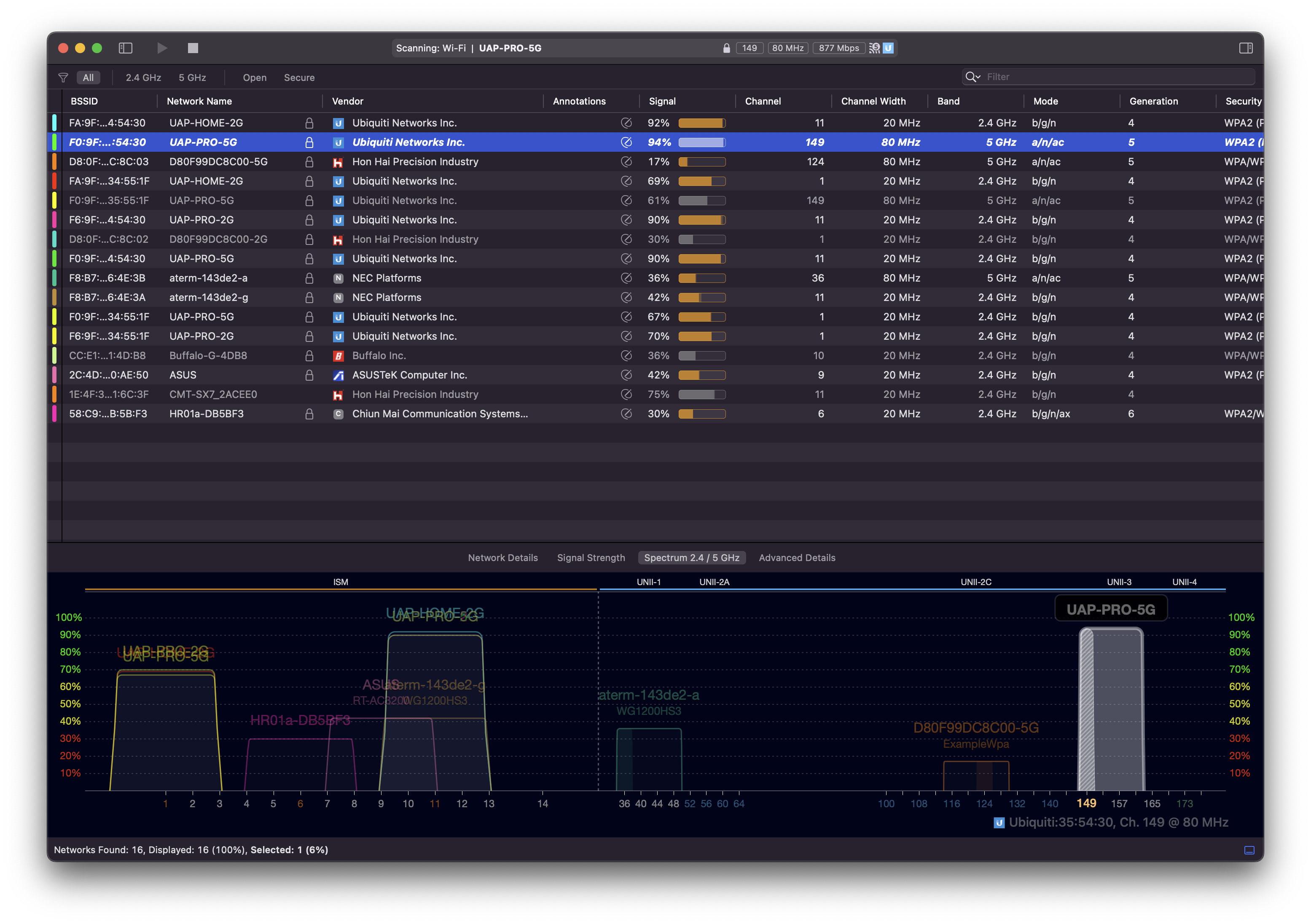The height and width of the screenshot is (924, 1311).
Task: Click the lock icon on Buffalo-G-4DB8 row
Action: point(309,356)
